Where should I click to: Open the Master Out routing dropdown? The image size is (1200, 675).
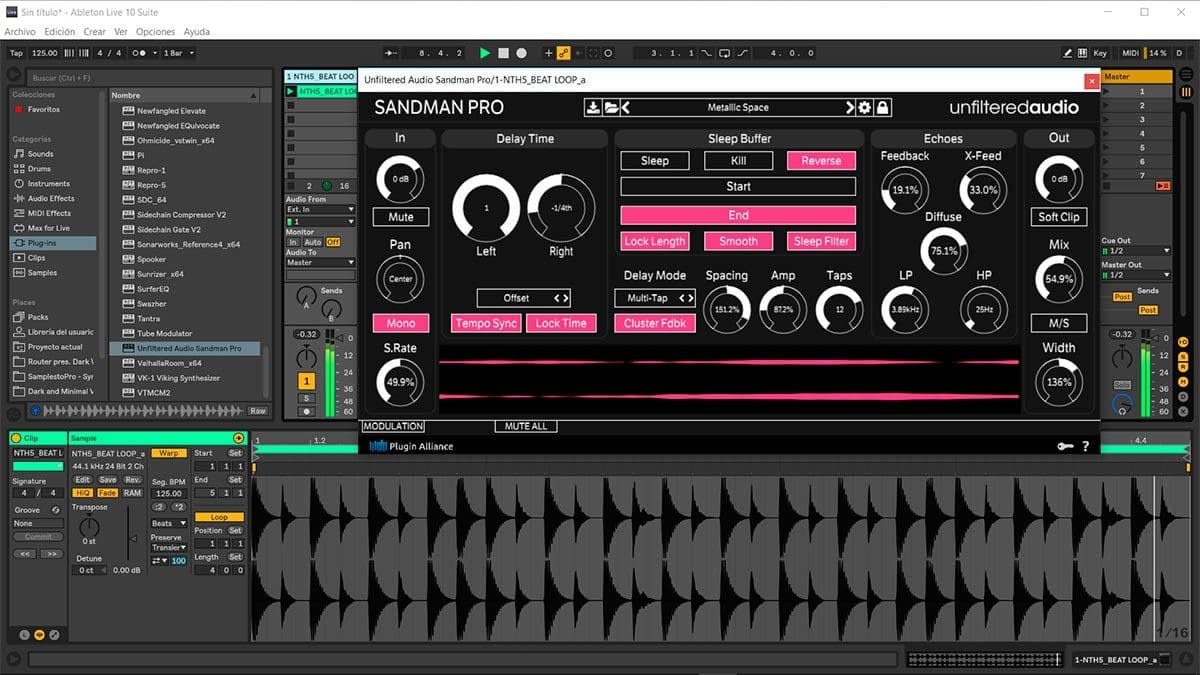(1136, 275)
